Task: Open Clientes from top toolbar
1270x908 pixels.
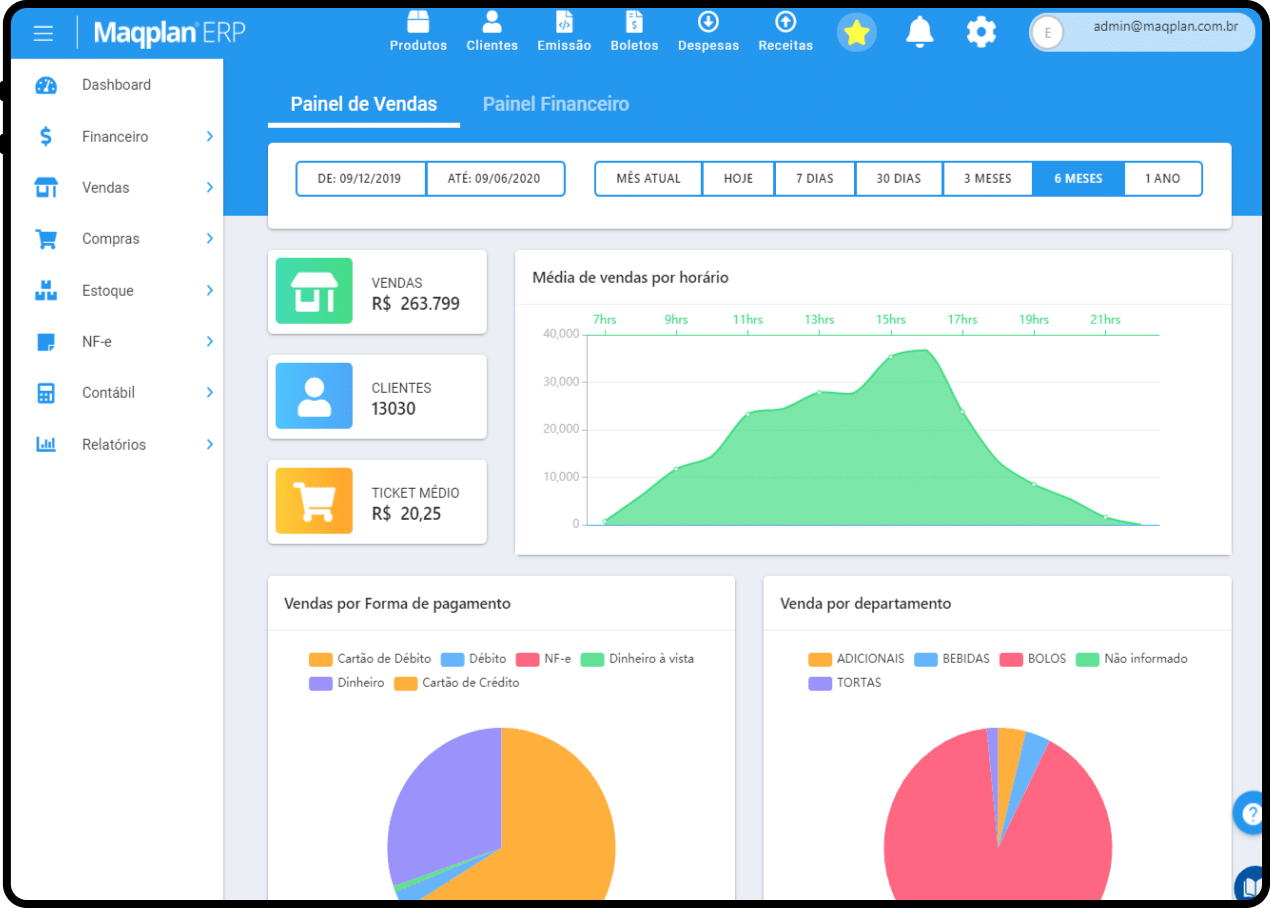Action: 492,31
